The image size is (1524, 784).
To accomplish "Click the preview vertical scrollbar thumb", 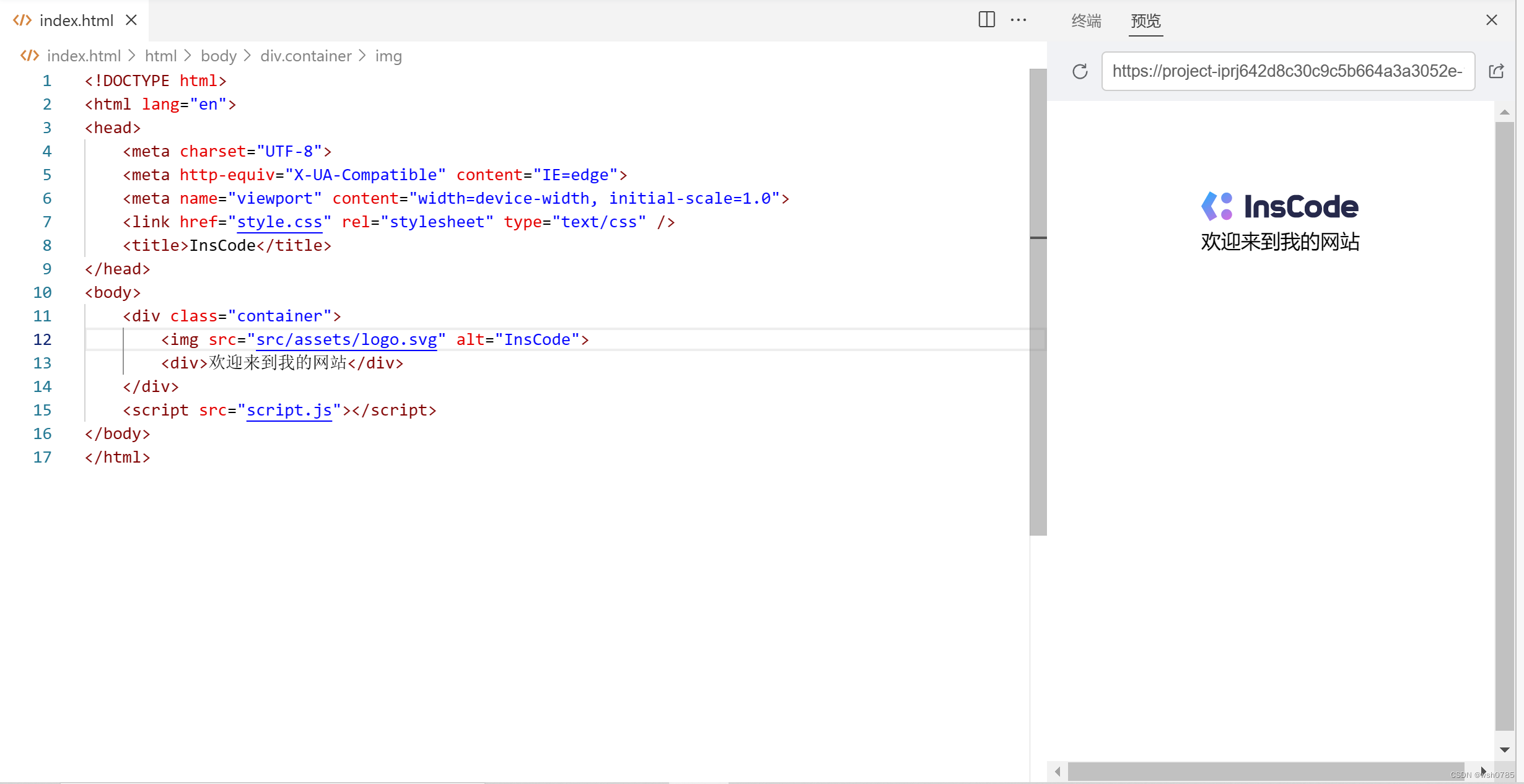I will click(1504, 426).
